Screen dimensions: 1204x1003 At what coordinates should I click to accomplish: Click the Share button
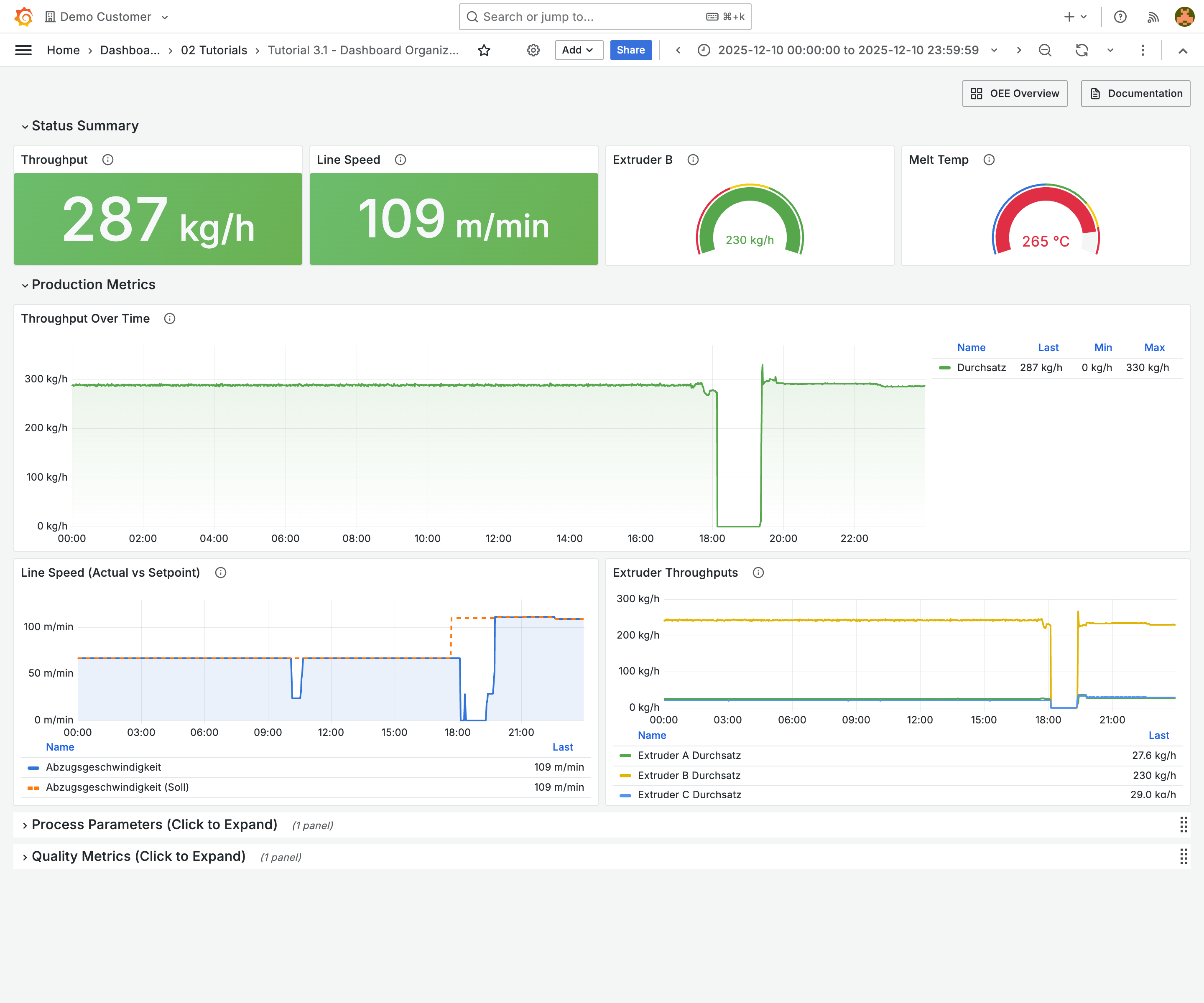tap(630, 51)
